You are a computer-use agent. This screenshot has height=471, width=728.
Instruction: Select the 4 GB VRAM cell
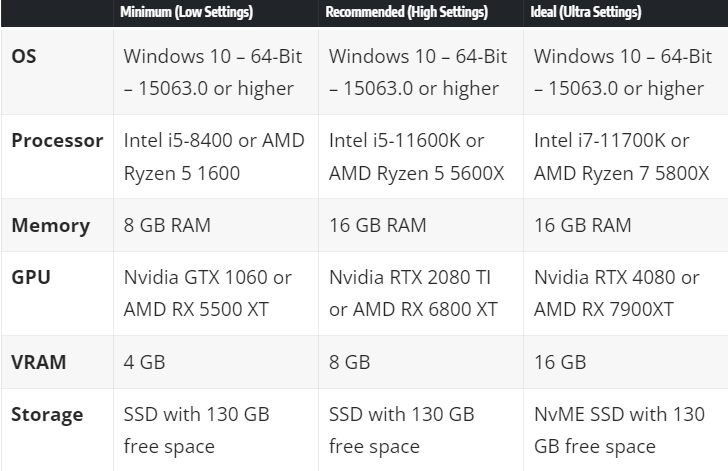point(144,361)
